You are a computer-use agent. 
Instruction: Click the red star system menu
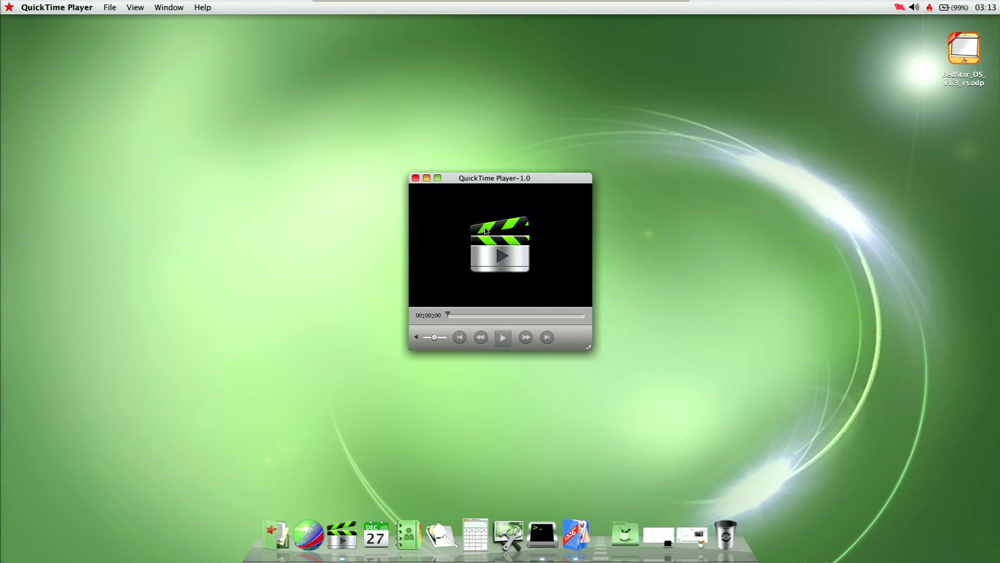[x=9, y=7]
